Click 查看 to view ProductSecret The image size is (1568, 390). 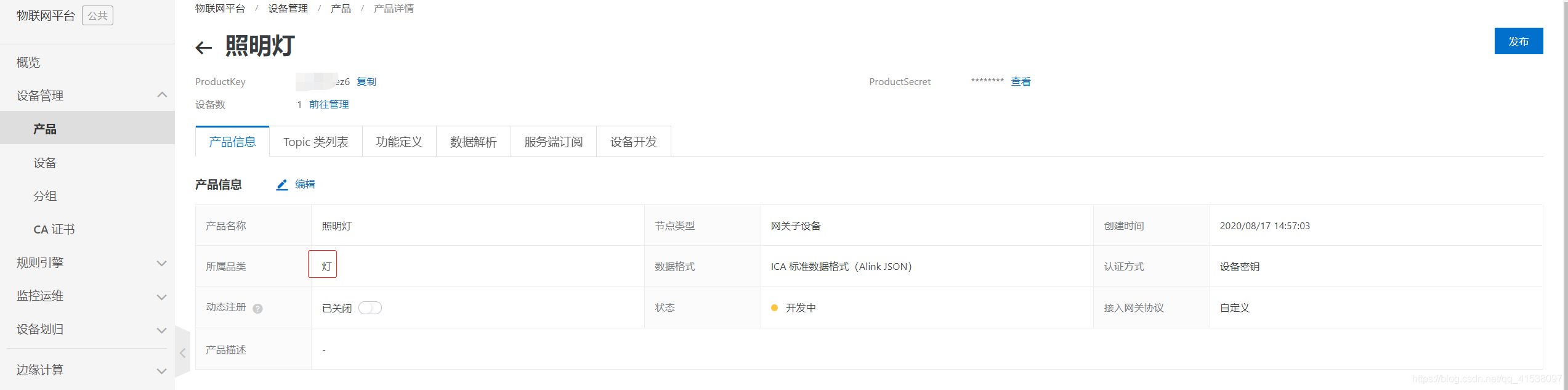tap(1020, 81)
